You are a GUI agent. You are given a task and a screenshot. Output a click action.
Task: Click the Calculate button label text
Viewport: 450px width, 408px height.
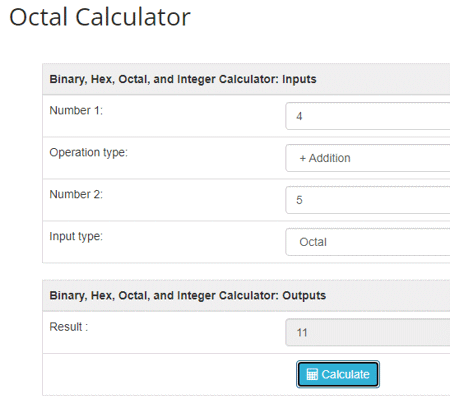coord(345,374)
